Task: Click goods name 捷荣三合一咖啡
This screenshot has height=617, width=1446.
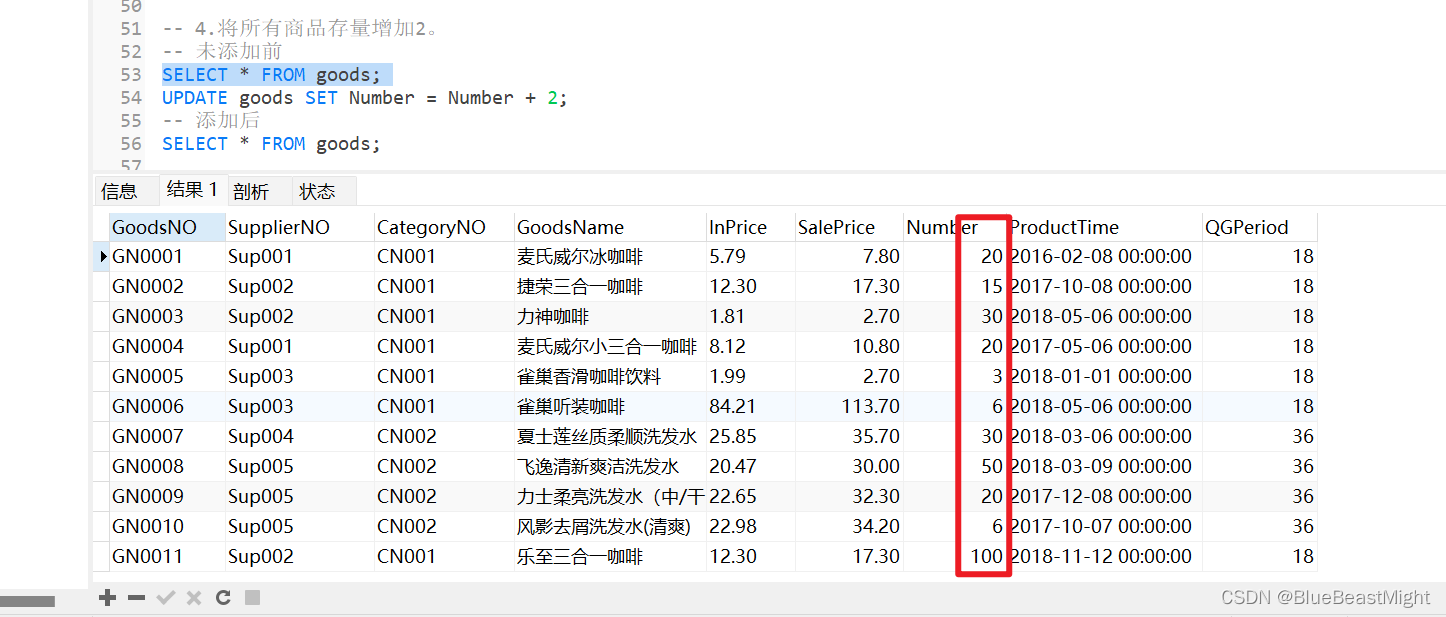Action: [580, 286]
